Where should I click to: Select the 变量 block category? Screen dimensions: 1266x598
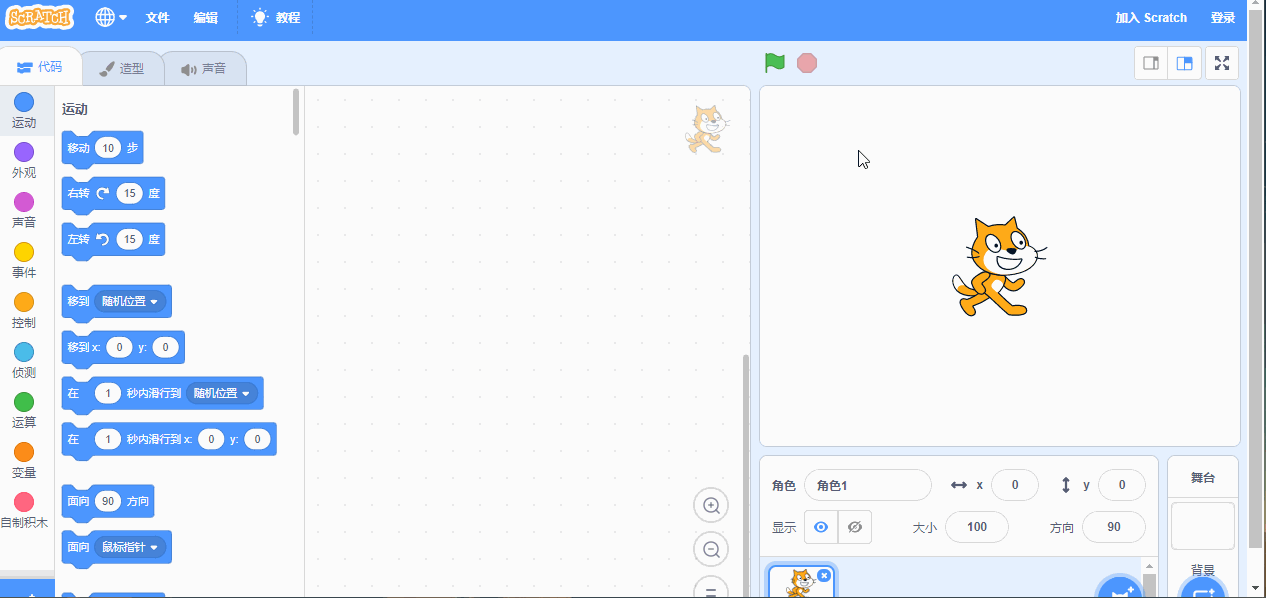[24, 461]
